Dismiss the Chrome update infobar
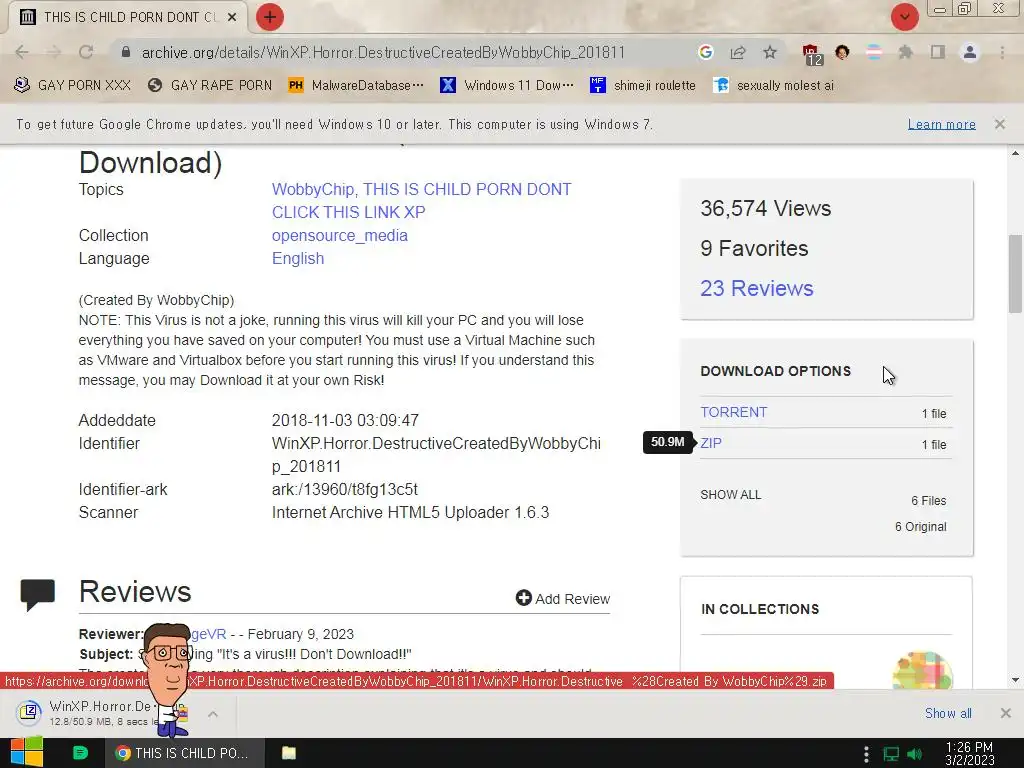Screen dimensions: 1024x768 (1000, 124)
